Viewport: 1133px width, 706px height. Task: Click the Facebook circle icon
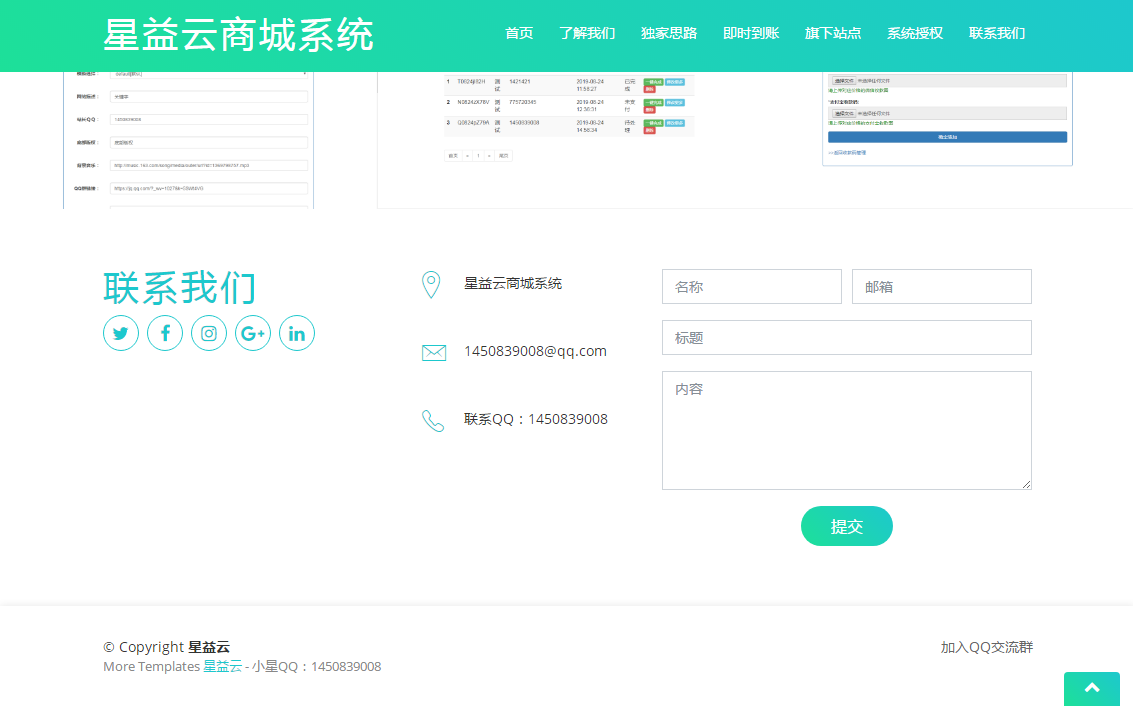coord(165,333)
